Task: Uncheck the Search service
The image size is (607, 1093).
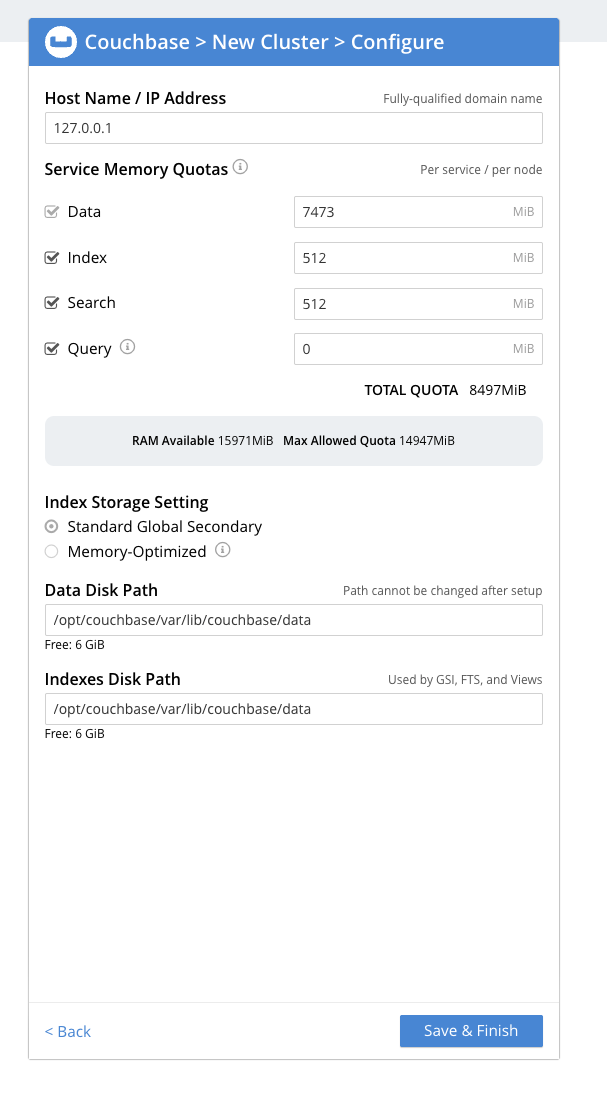Action: tap(51, 301)
